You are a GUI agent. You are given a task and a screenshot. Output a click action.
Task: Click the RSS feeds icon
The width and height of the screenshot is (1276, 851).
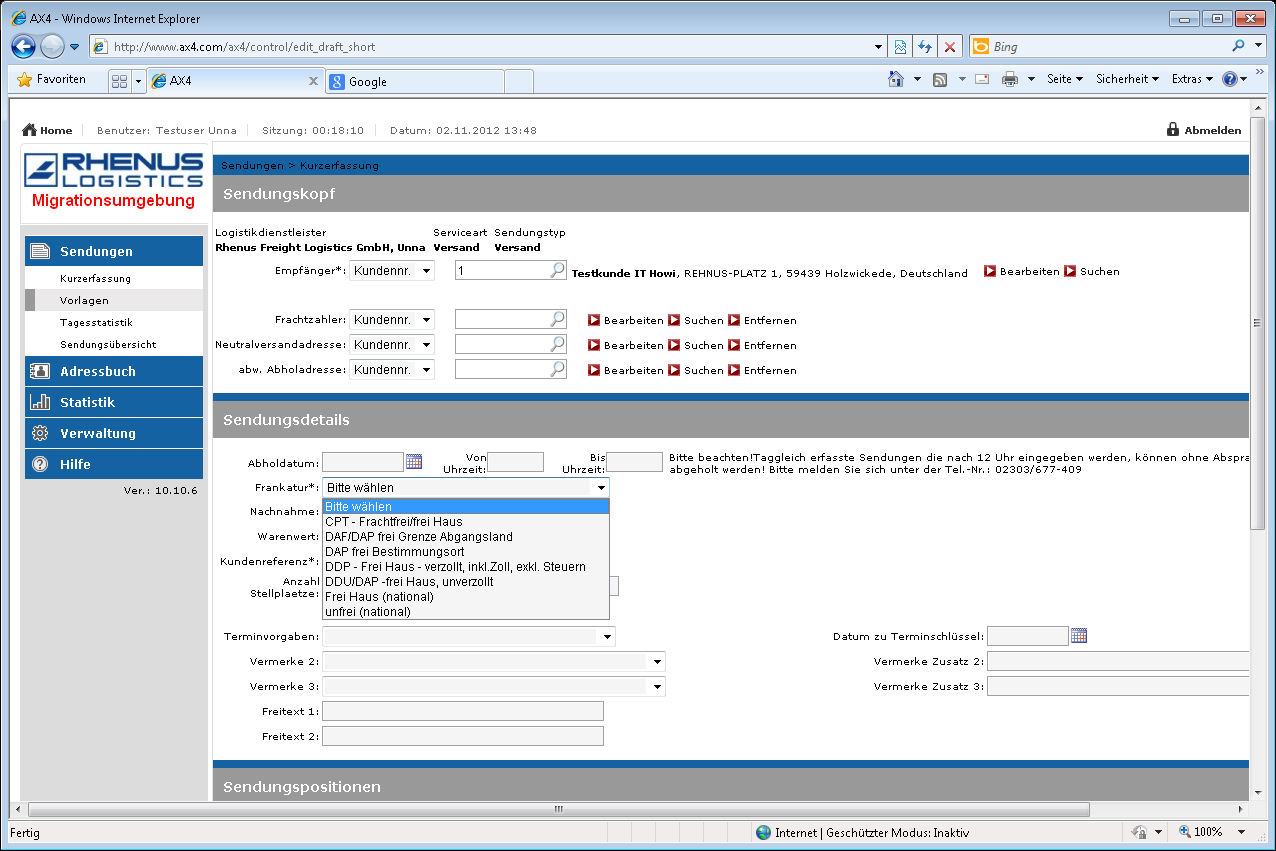click(940, 79)
